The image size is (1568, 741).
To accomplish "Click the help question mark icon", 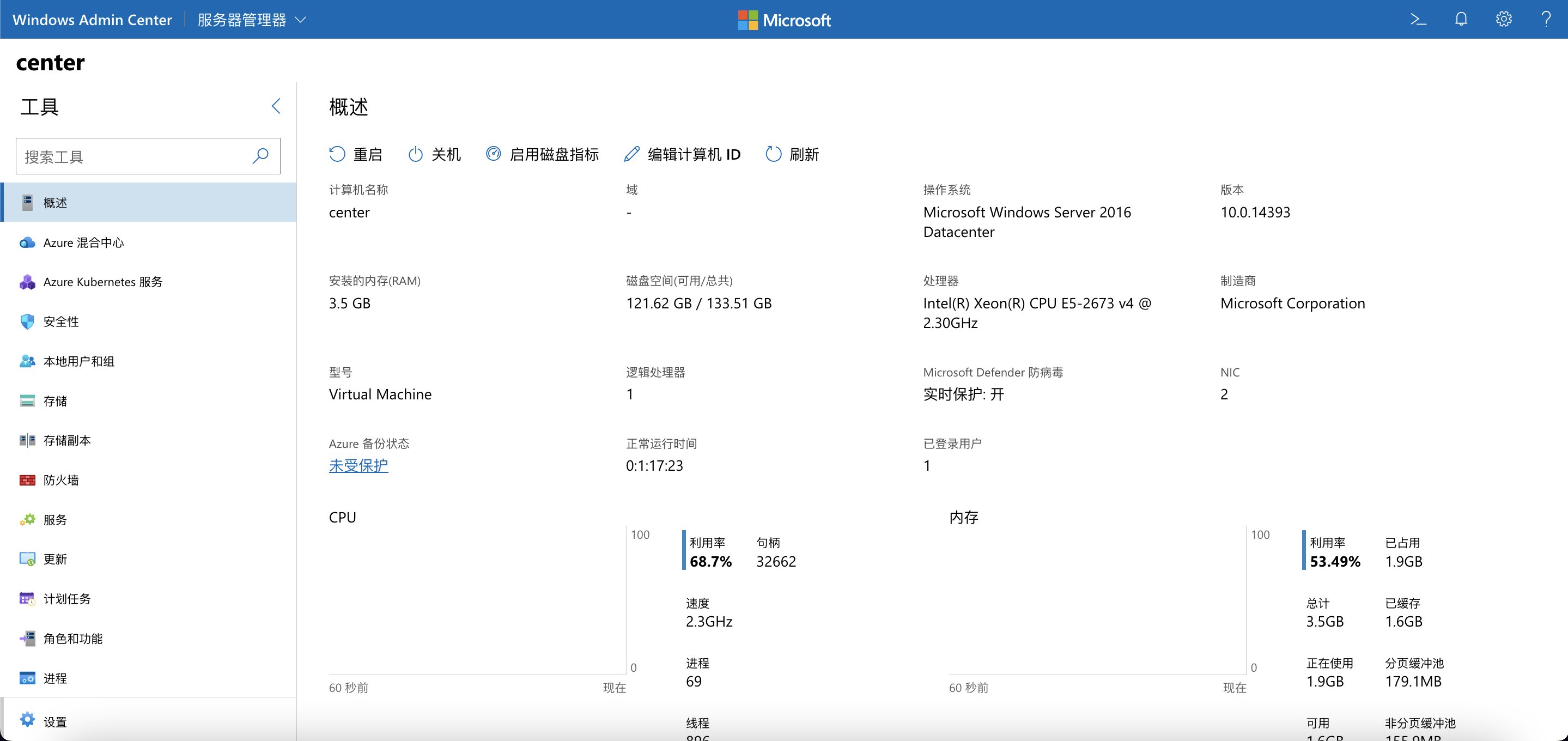I will (x=1546, y=20).
